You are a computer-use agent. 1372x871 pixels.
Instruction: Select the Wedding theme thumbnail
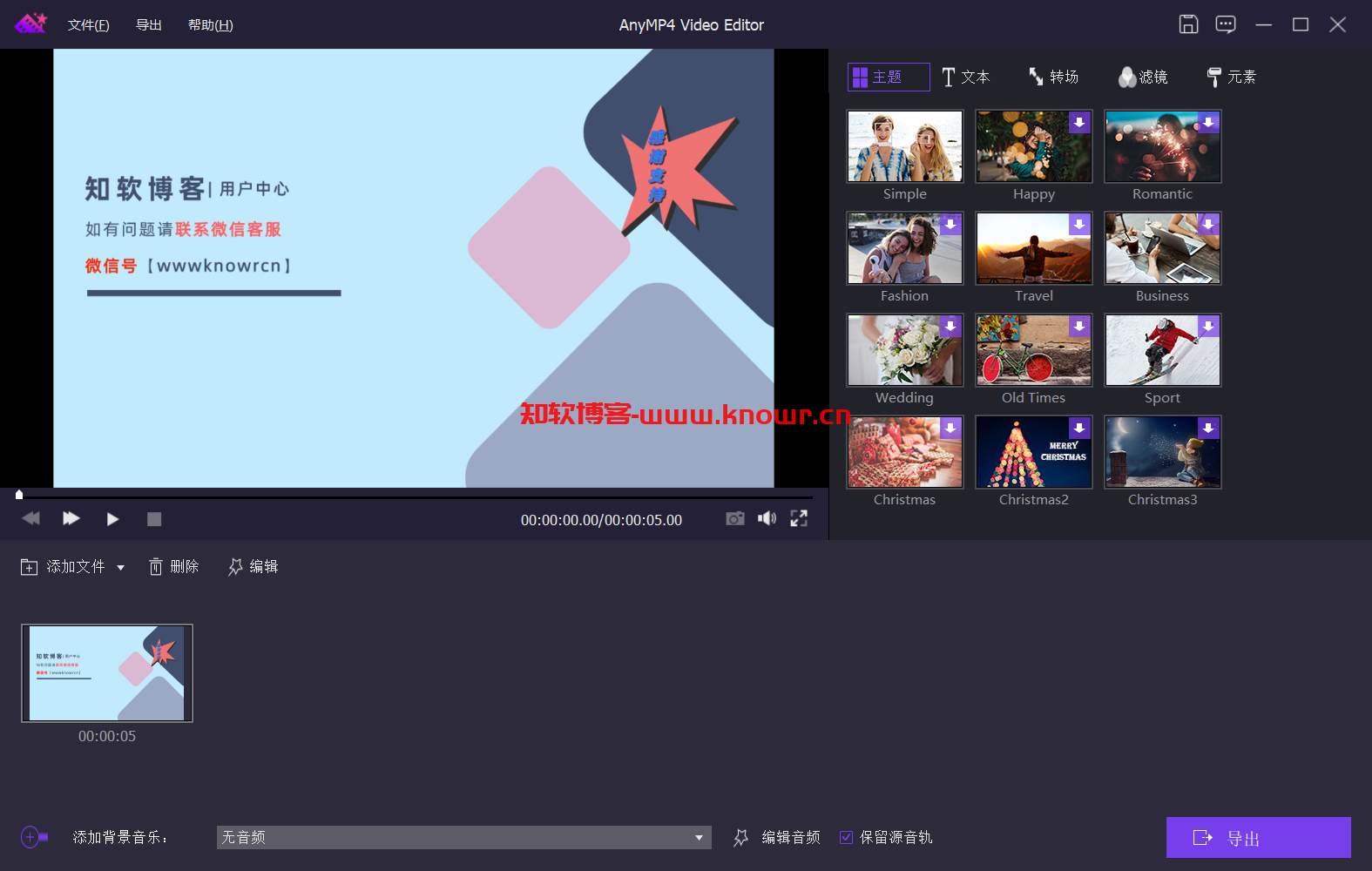click(905, 350)
